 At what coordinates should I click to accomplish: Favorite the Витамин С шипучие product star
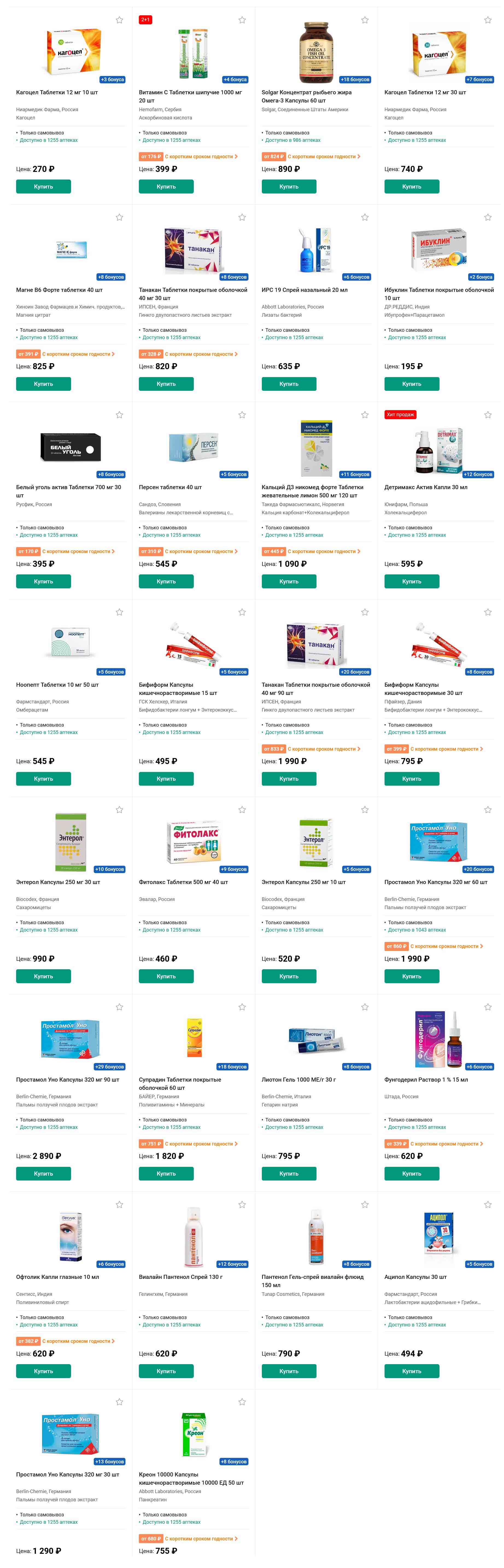242,20
